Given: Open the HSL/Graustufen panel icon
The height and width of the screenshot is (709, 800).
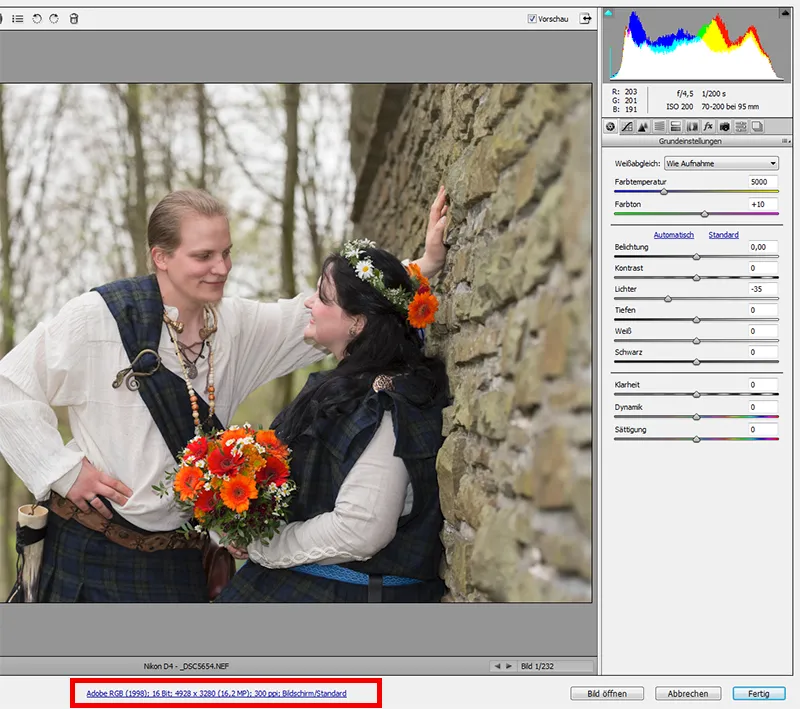Looking at the screenshot, I should tap(659, 126).
